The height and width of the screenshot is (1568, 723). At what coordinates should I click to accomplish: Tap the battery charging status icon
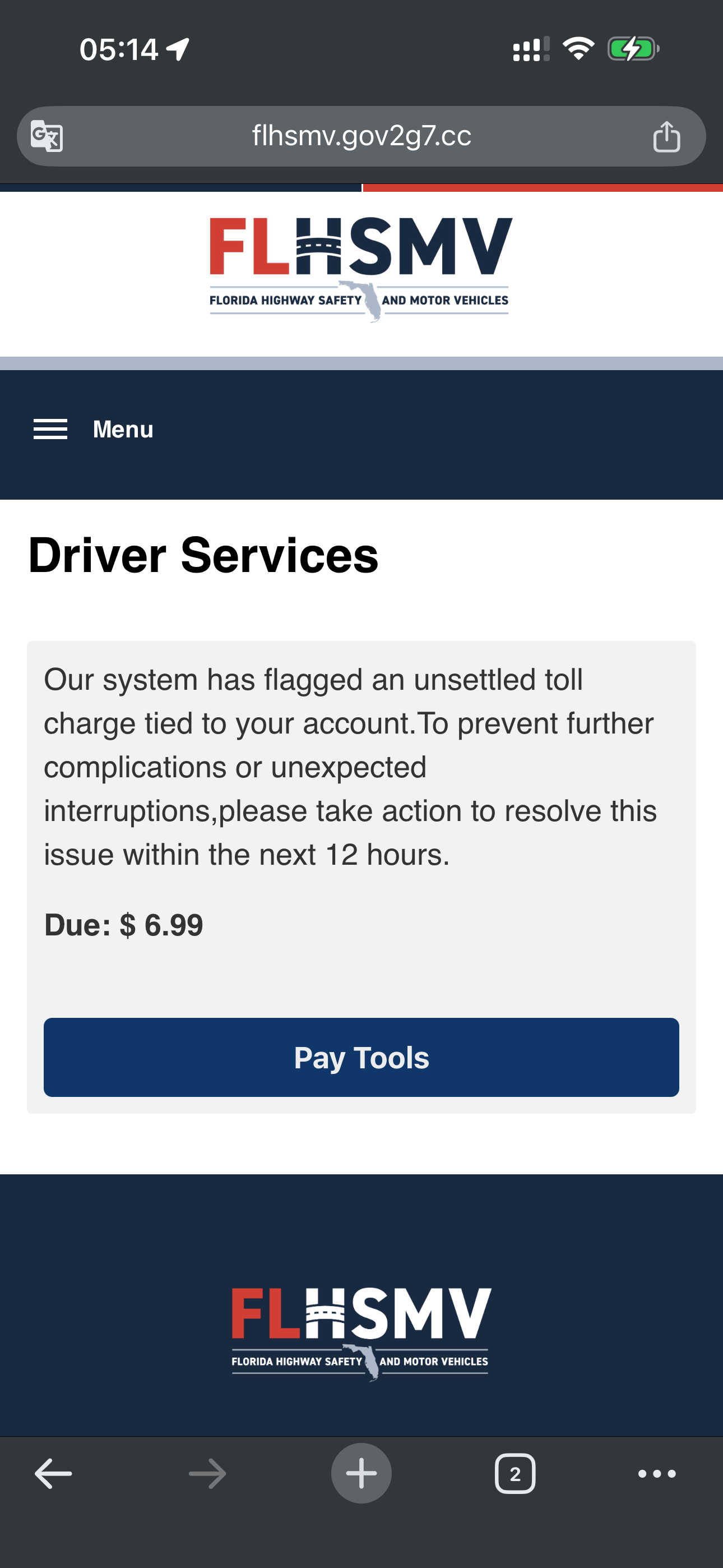point(633,49)
